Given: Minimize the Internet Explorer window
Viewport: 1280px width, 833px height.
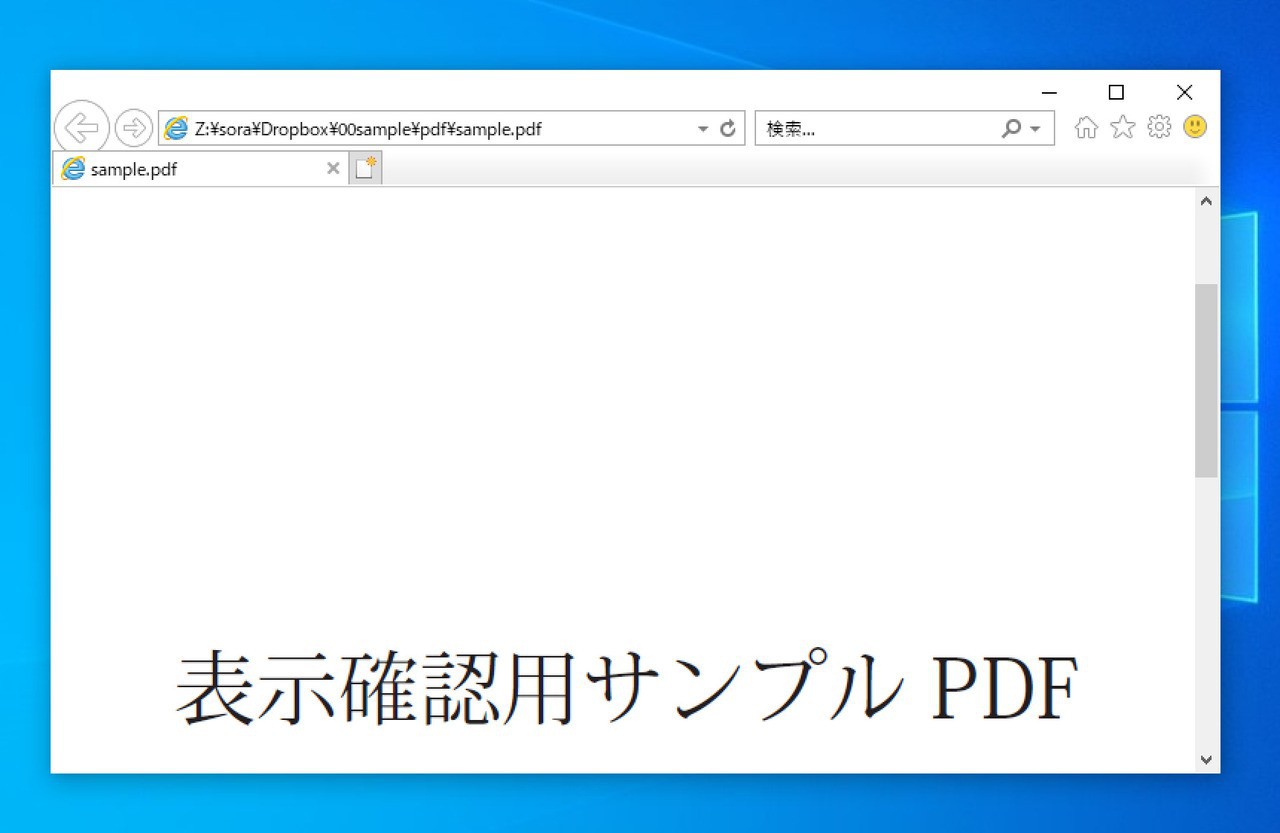Looking at the screenshot, I should 1049,93.
